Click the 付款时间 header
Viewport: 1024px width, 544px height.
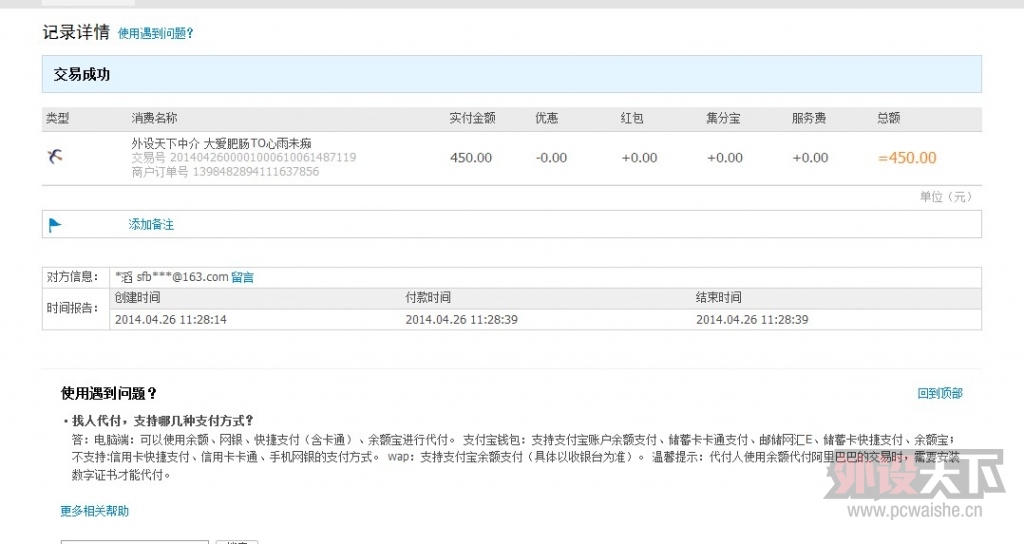(x=428, y=298)
